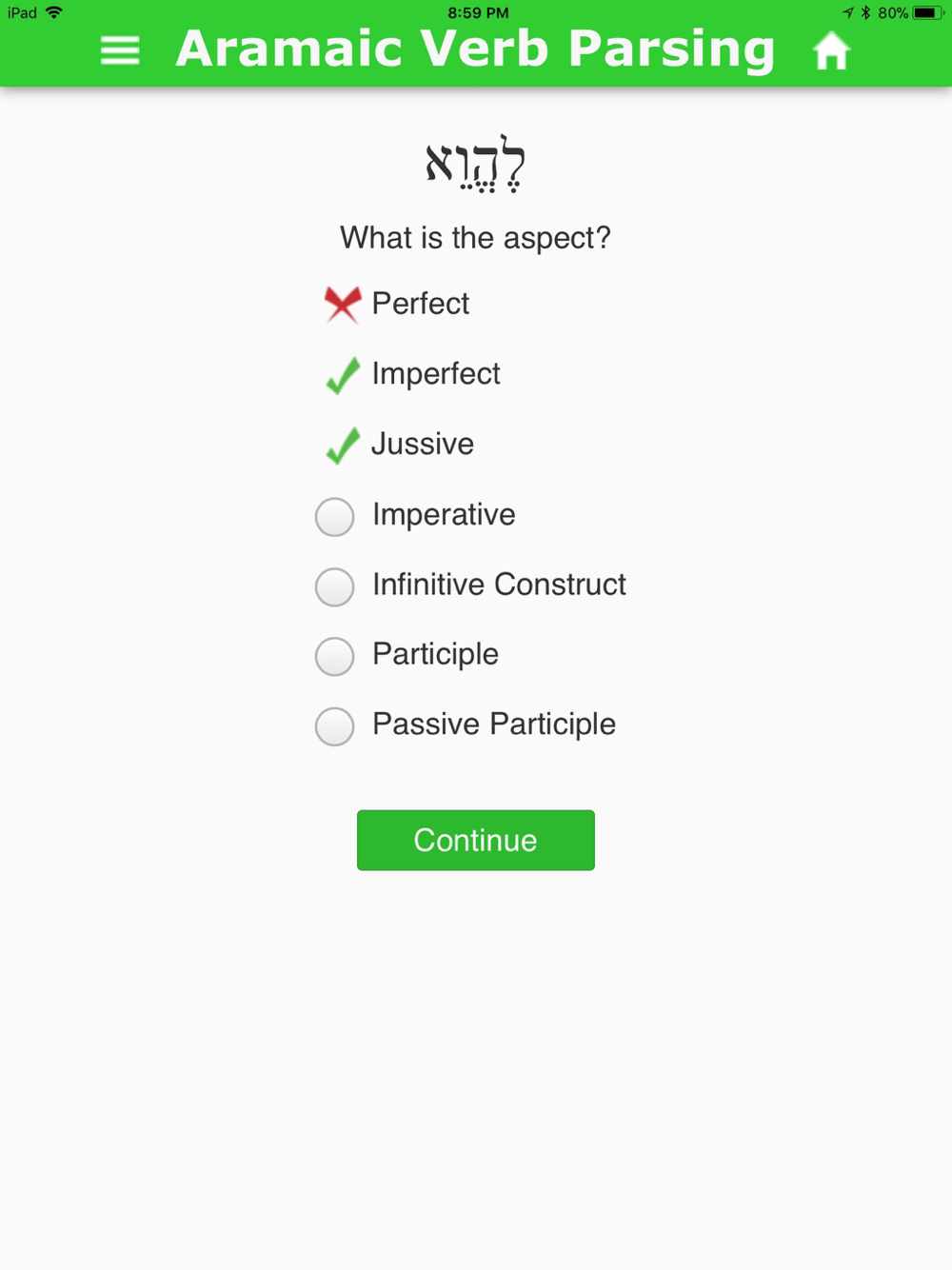The width and height of the screenshot is (952, 1270).
Task: Click the green checkmark beside Imperfect
Action: (x=343, y=375)
